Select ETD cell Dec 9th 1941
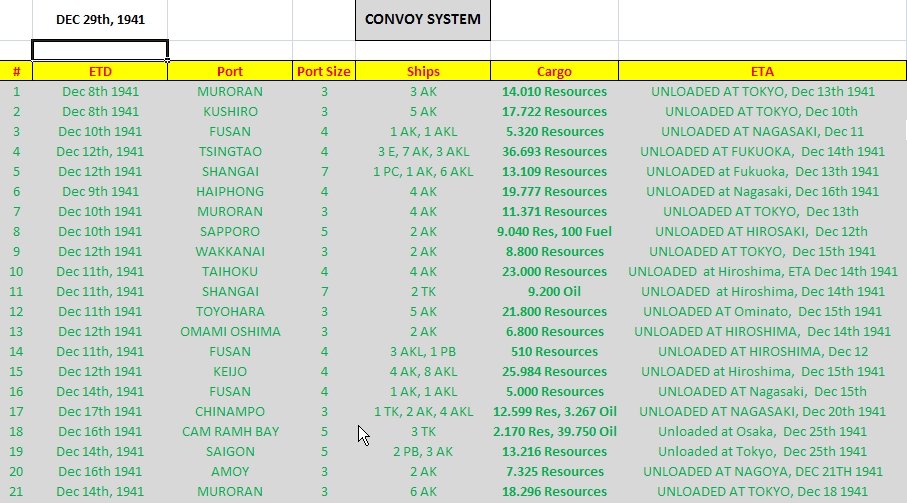This screenshot has height=503, width=907. pyautogui.click(x=100, y=191)
